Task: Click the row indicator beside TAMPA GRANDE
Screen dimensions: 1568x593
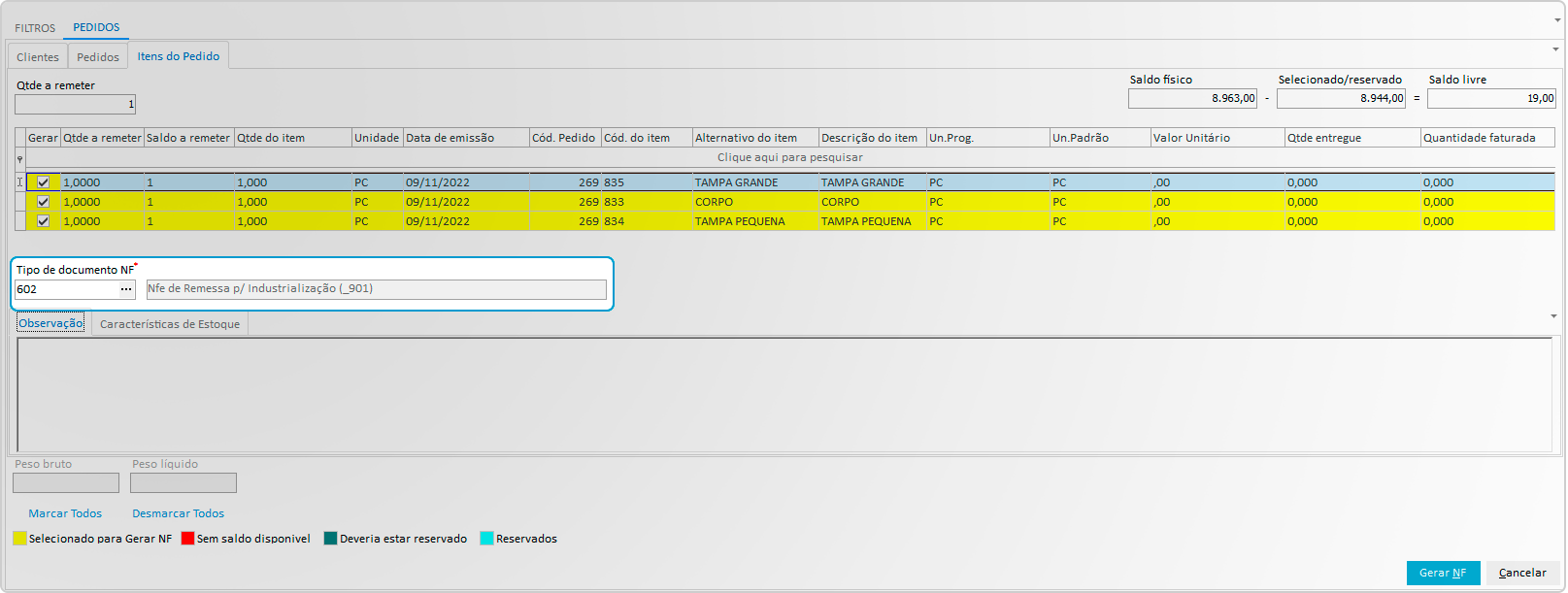Action: click(19, 182)
